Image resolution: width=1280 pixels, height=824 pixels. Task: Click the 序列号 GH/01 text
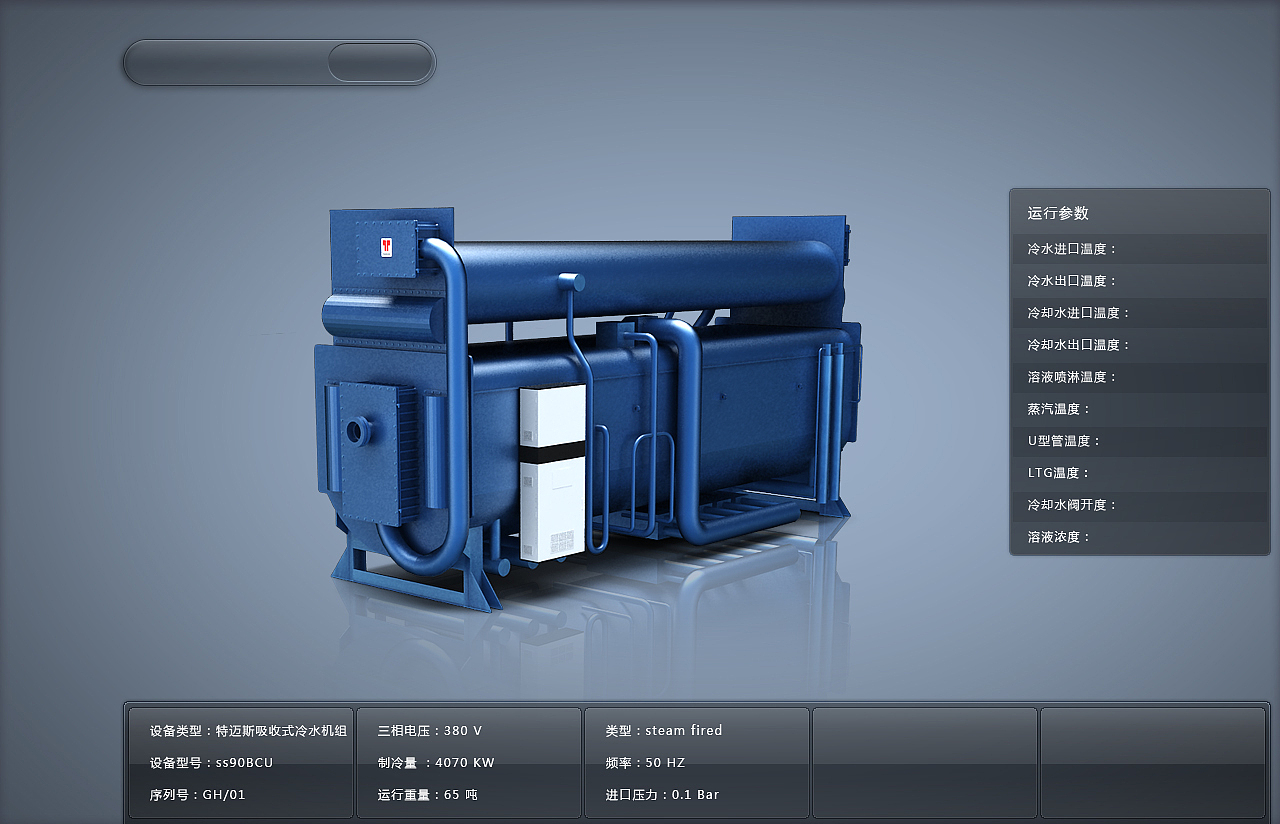coord(197,795)
